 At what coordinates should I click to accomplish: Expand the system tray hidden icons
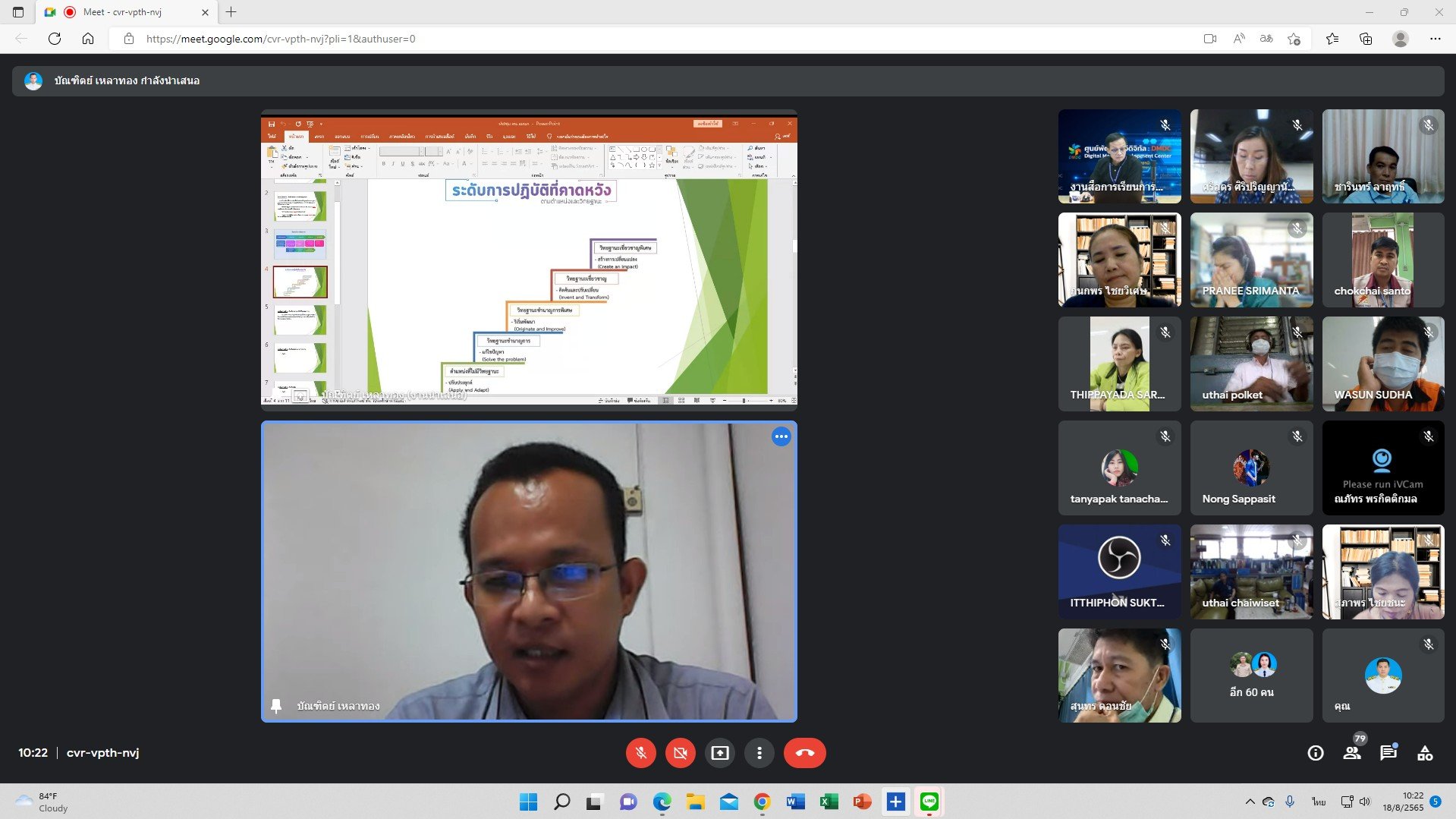1250,802
